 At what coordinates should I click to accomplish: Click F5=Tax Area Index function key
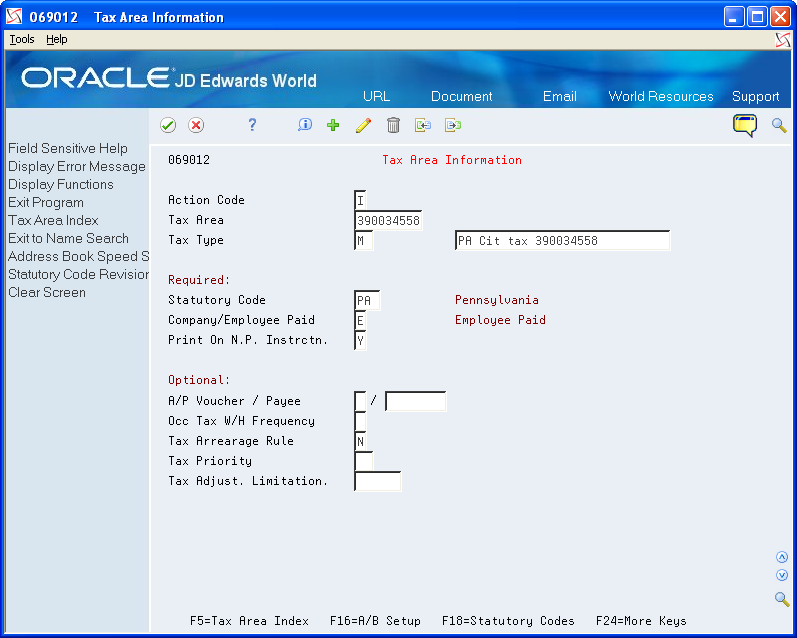click(x=249, y=621)
